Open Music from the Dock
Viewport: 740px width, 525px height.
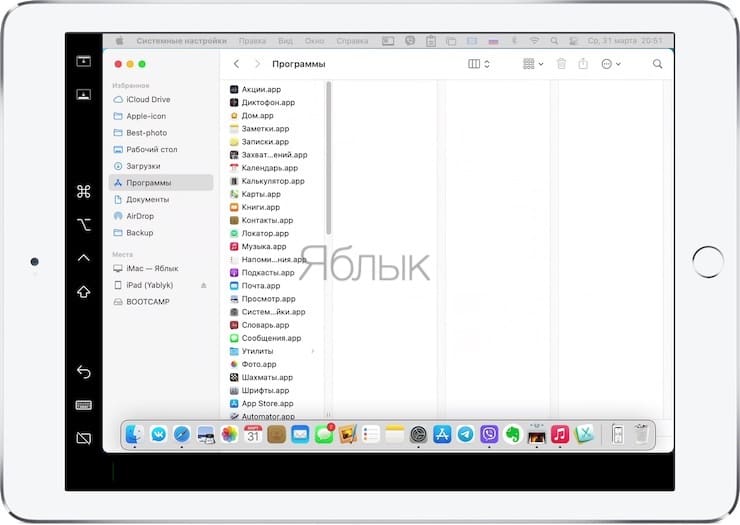[x=560, y=434]
